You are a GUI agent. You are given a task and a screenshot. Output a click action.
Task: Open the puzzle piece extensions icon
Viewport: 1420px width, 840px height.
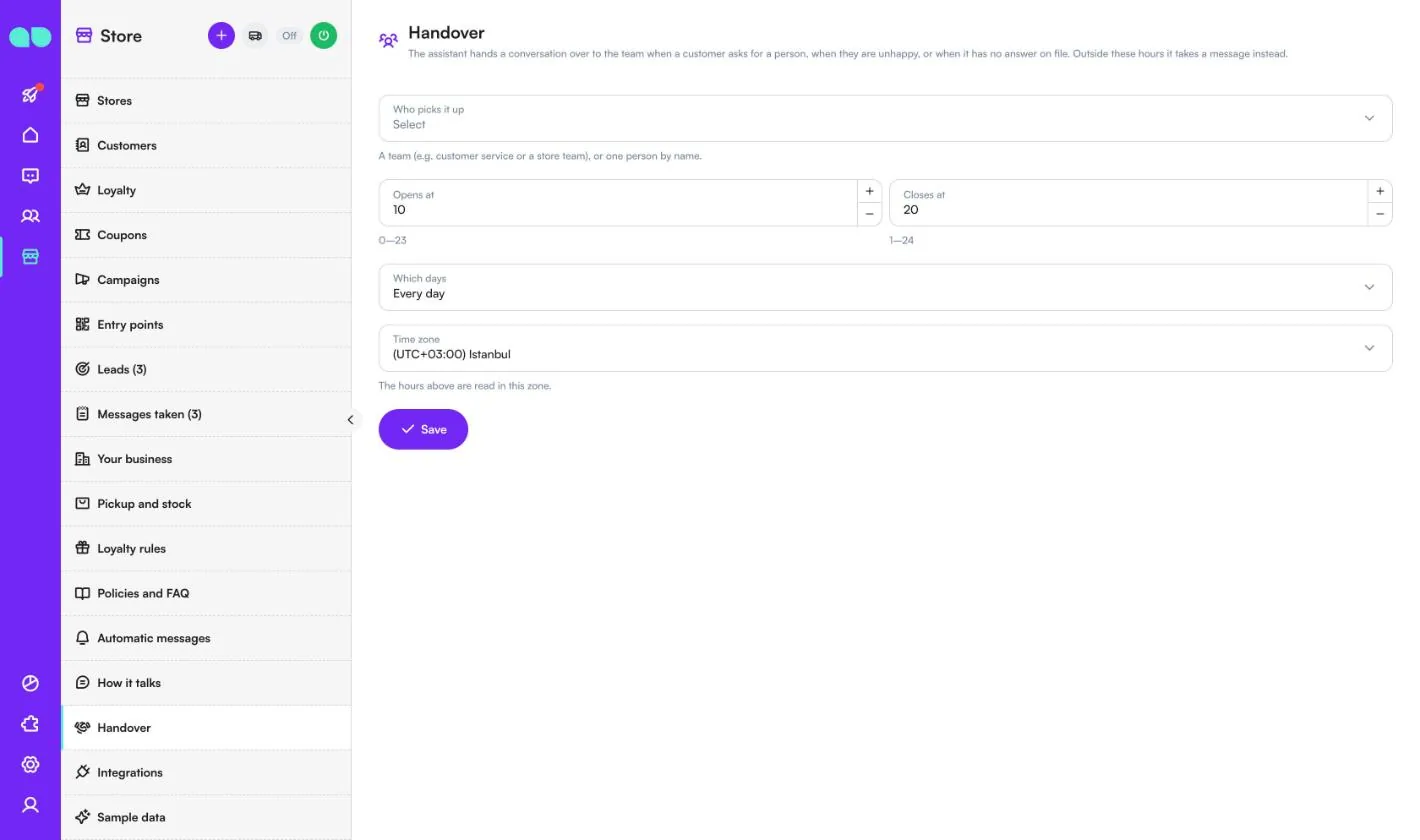point(30,724)
